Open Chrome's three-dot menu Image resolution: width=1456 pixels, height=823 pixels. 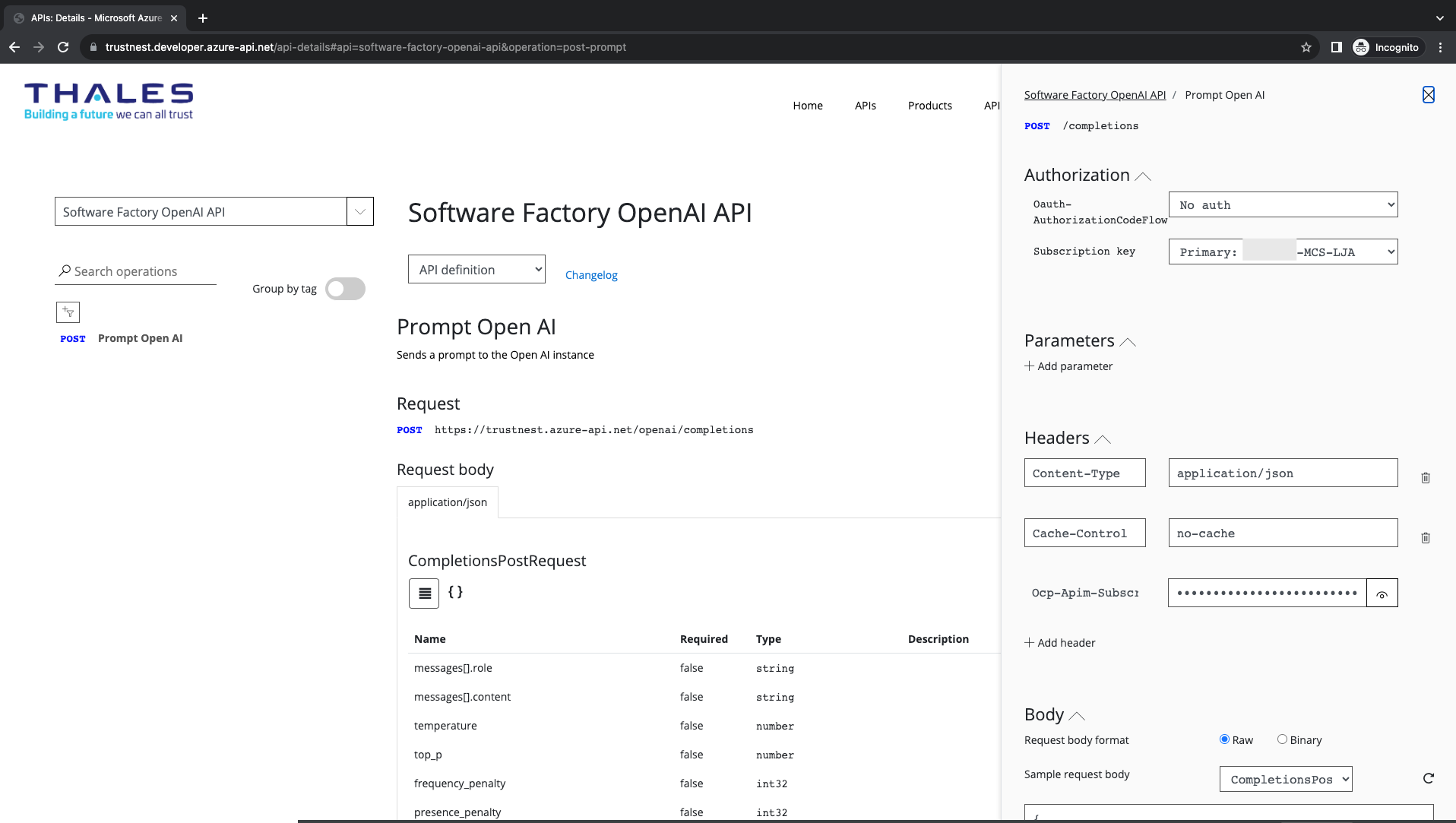[x=1440, y=47]
